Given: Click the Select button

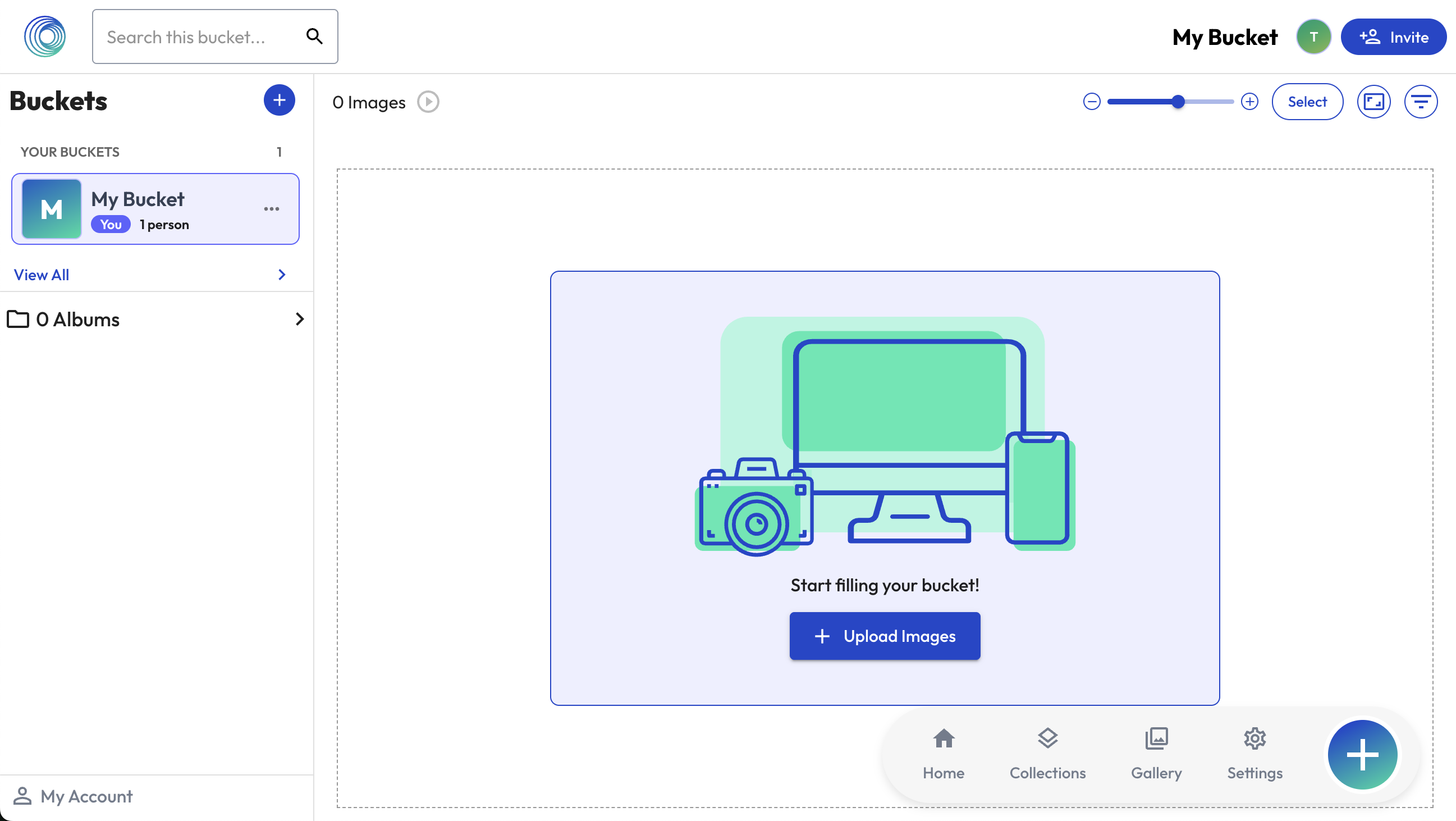Looking at the screenshot, I should (x=1307, y=102).
